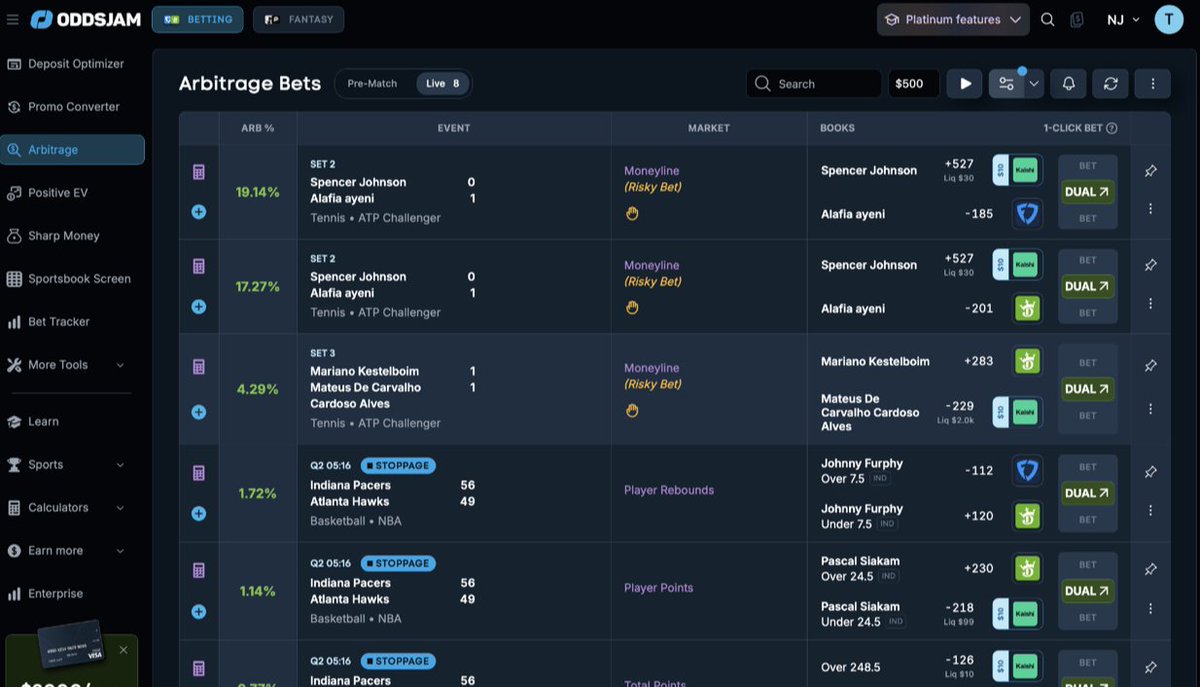
Task: Click DUAL button in the 19.14% row
Action: (1087, 192)
